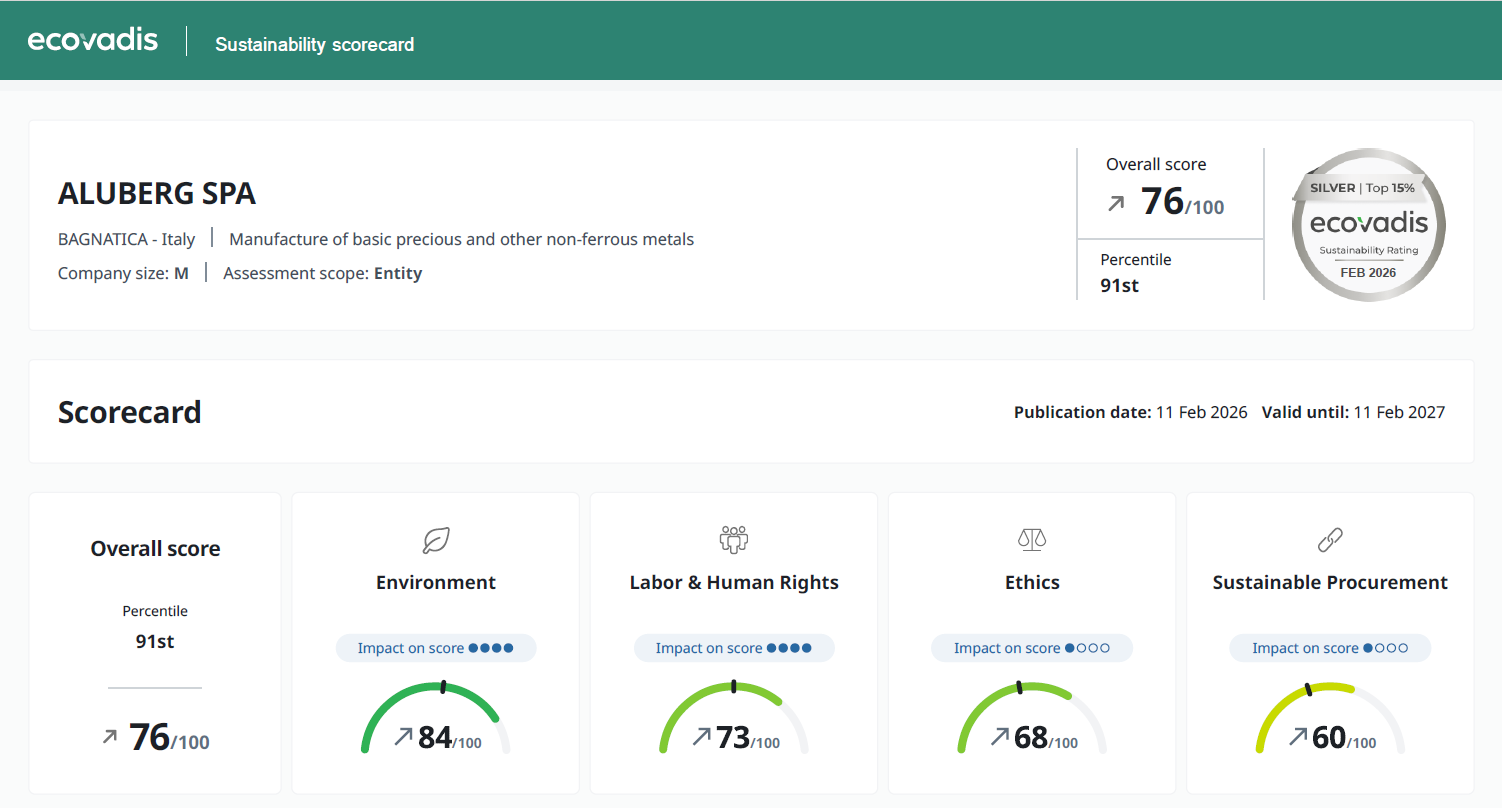Viewport: 1502px width, 808px height.
Task: Click Labor & Human Rights impact on score pill
Action: [x=734, y=648]
